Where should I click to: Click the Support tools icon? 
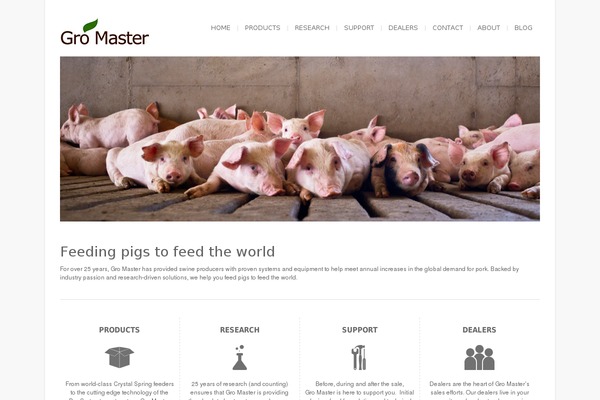click(x=359, y=358)
